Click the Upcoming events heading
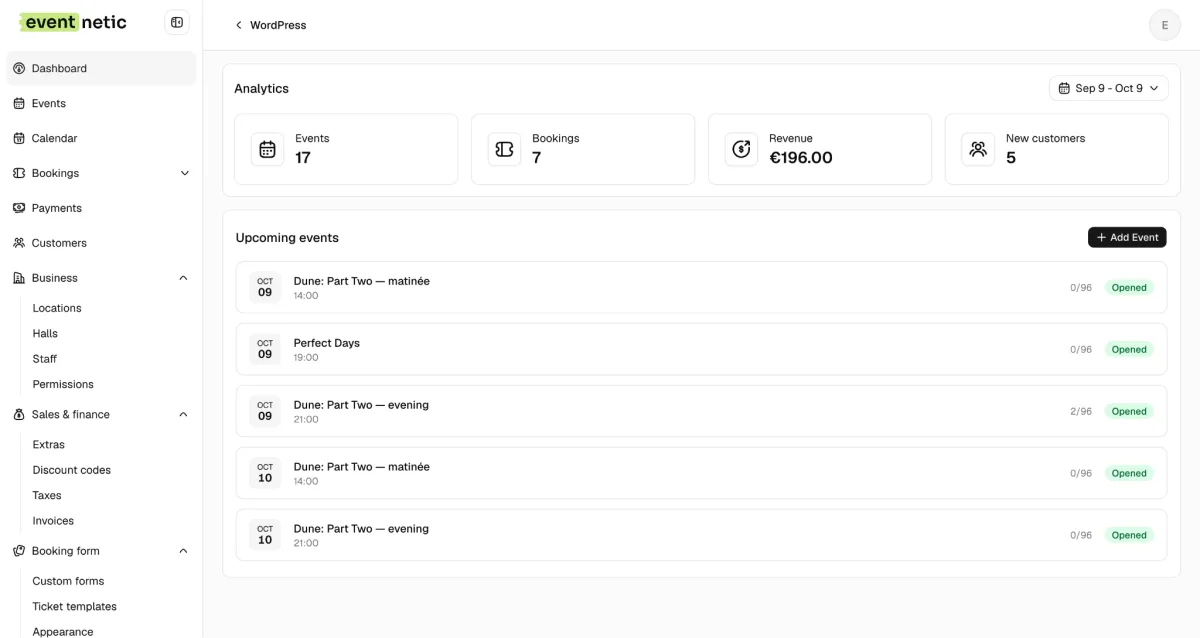Viewport: 1200px width, 638px height. (287, 238)
